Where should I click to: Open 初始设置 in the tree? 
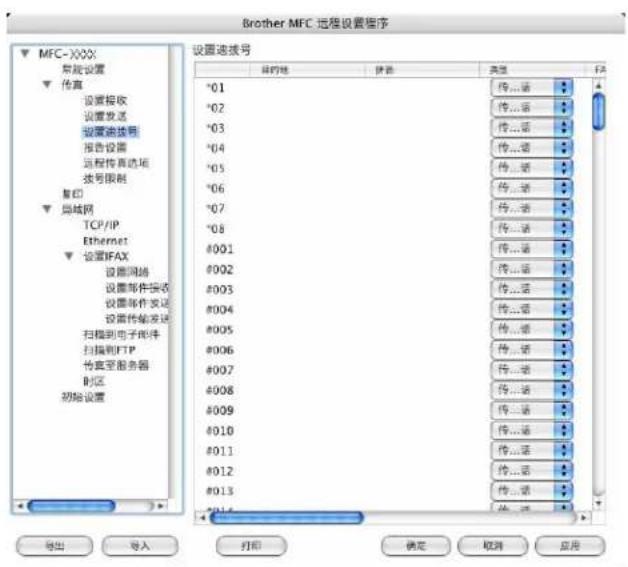pyautogui.click(x=83, y=397)
